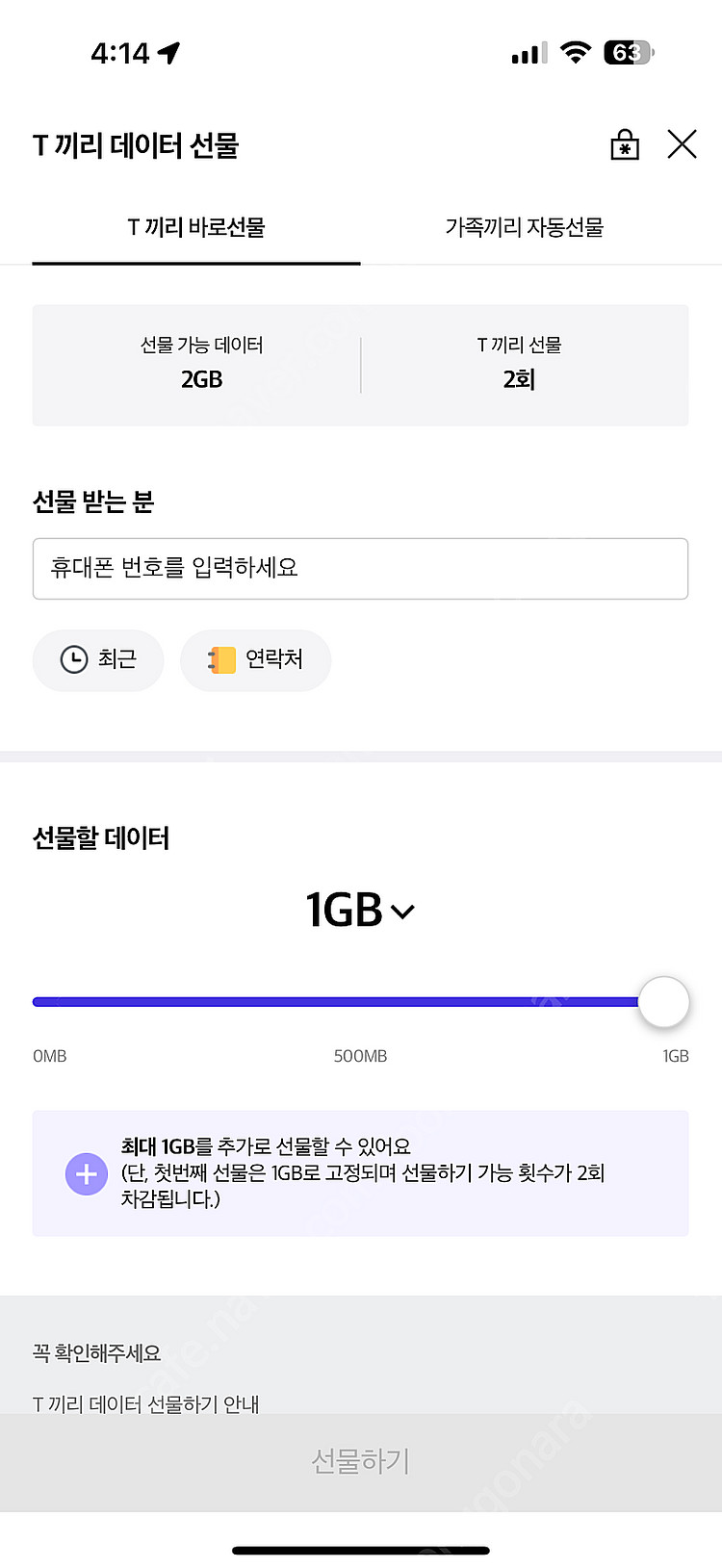
Task: Click the data slider handle
Action: (x=664, y=1002)
